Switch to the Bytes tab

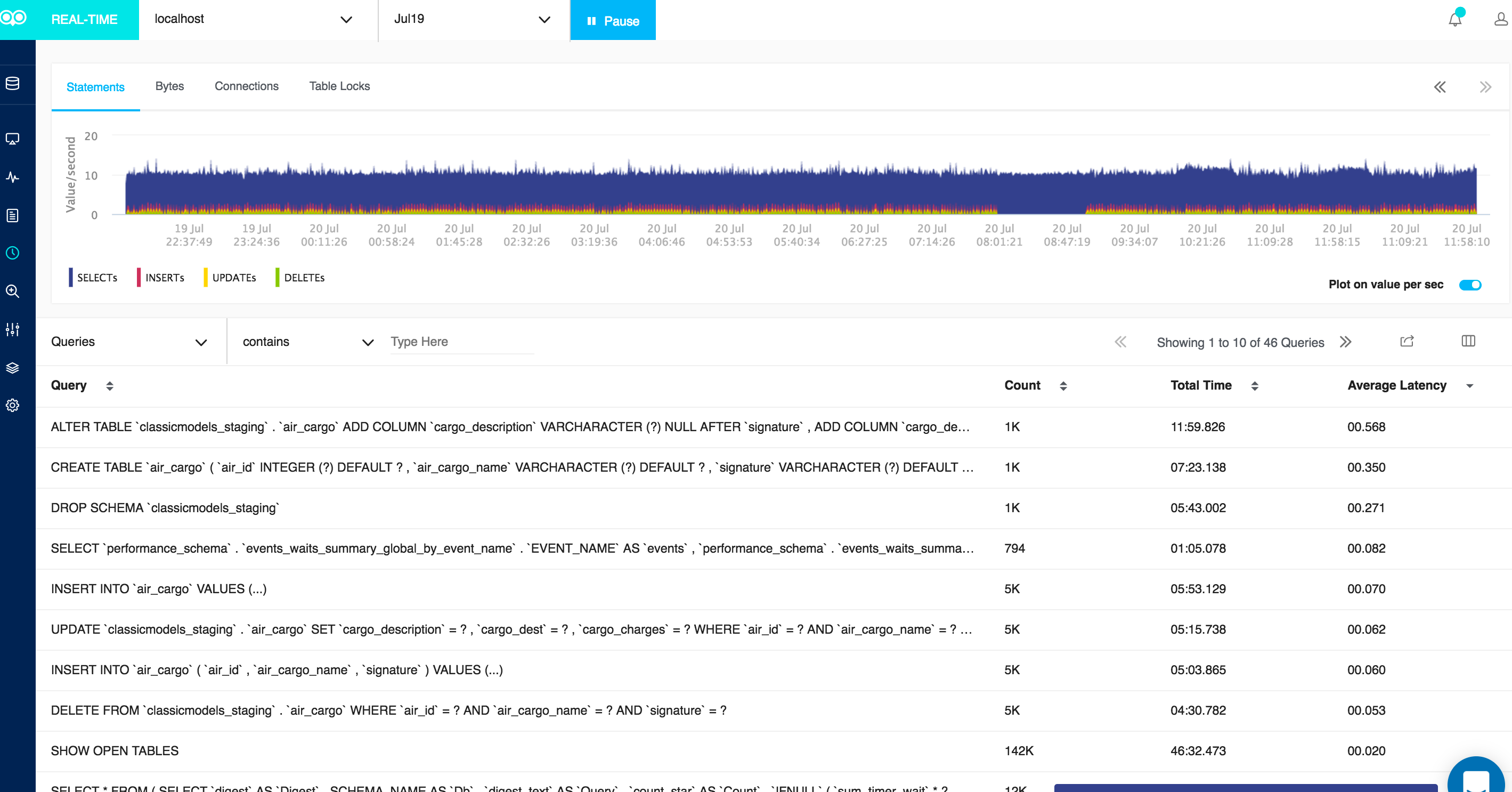(x=169, y=86)
